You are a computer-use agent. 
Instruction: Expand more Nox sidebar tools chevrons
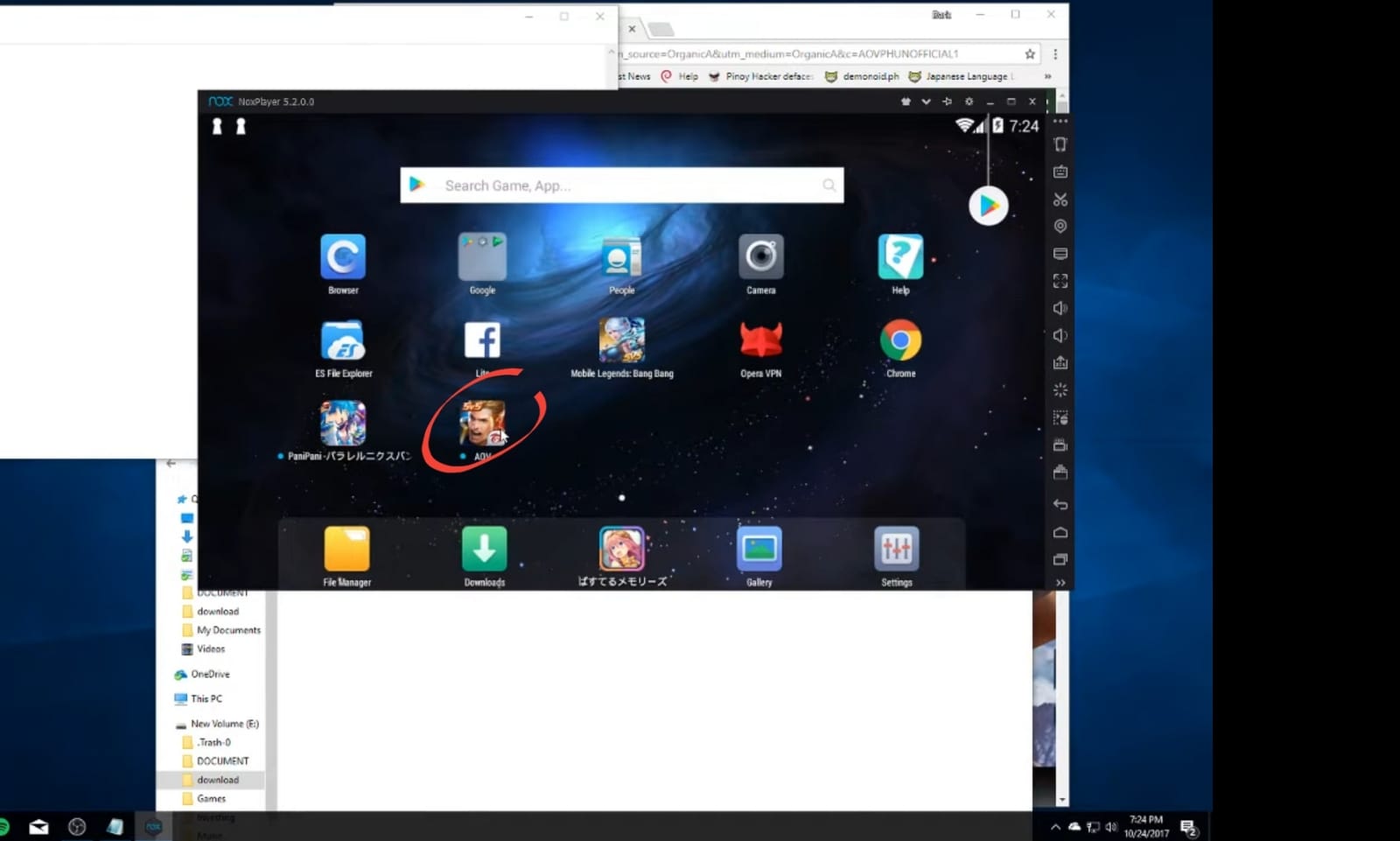coord(1060,583)
